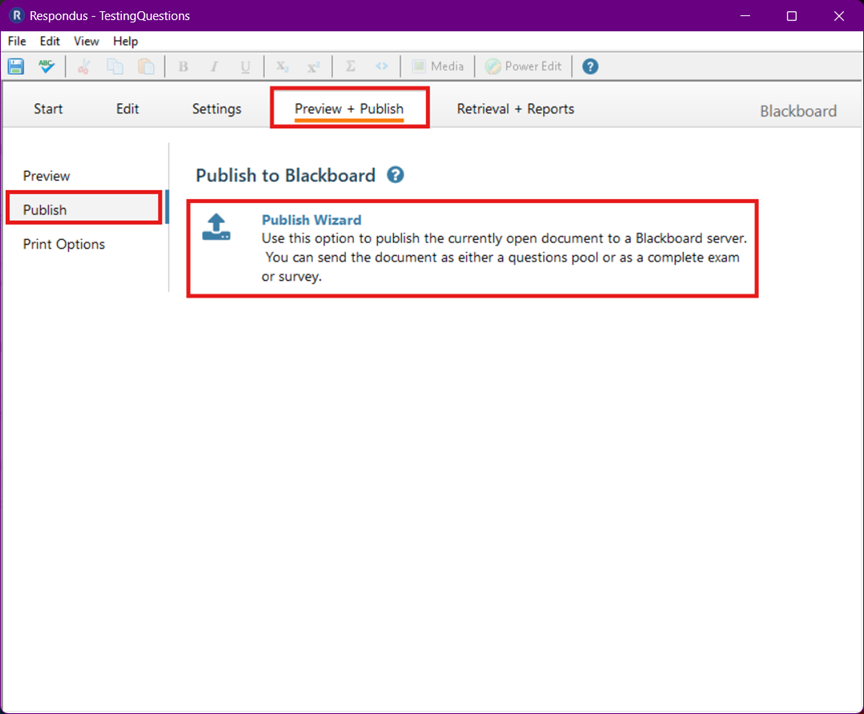Close the Respondus window
This screenshot has width=864, height=714.
tap(839, 16)
